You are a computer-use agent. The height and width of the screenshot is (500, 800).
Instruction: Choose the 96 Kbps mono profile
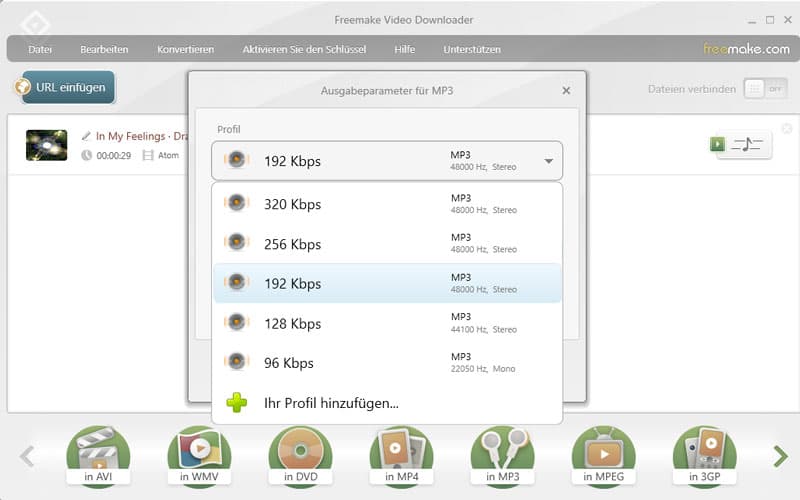tap(387, 363)
